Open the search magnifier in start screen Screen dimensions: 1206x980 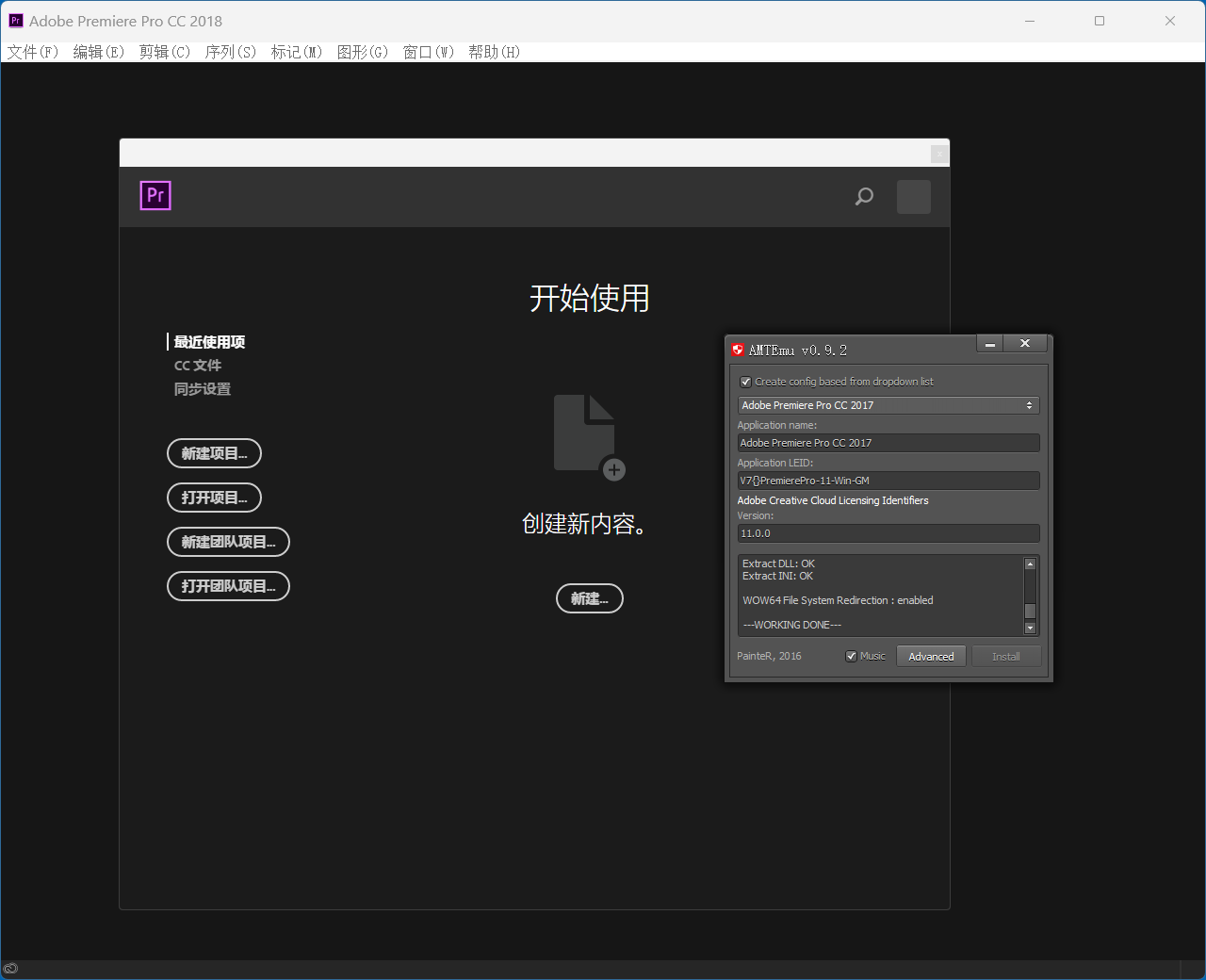pos(864,196)
